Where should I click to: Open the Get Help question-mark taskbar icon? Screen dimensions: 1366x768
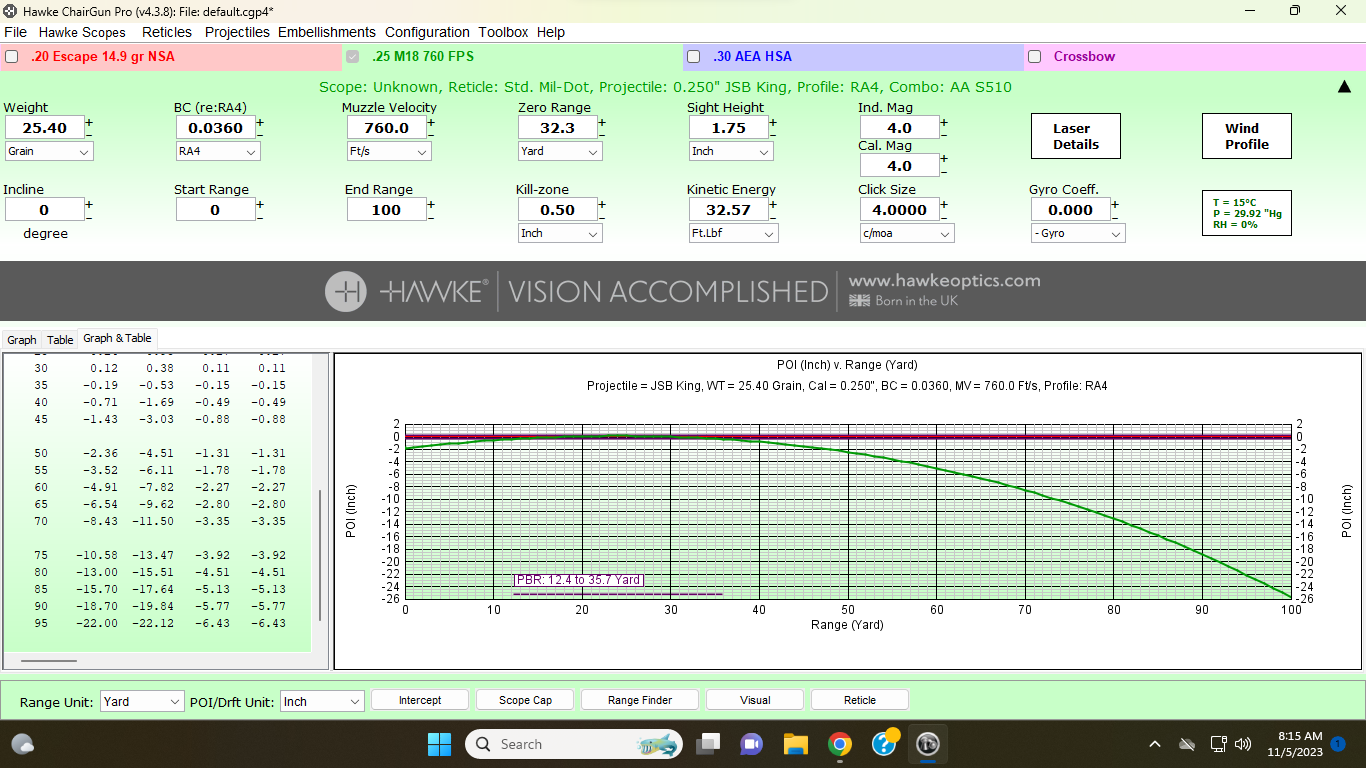click(884, 744)
